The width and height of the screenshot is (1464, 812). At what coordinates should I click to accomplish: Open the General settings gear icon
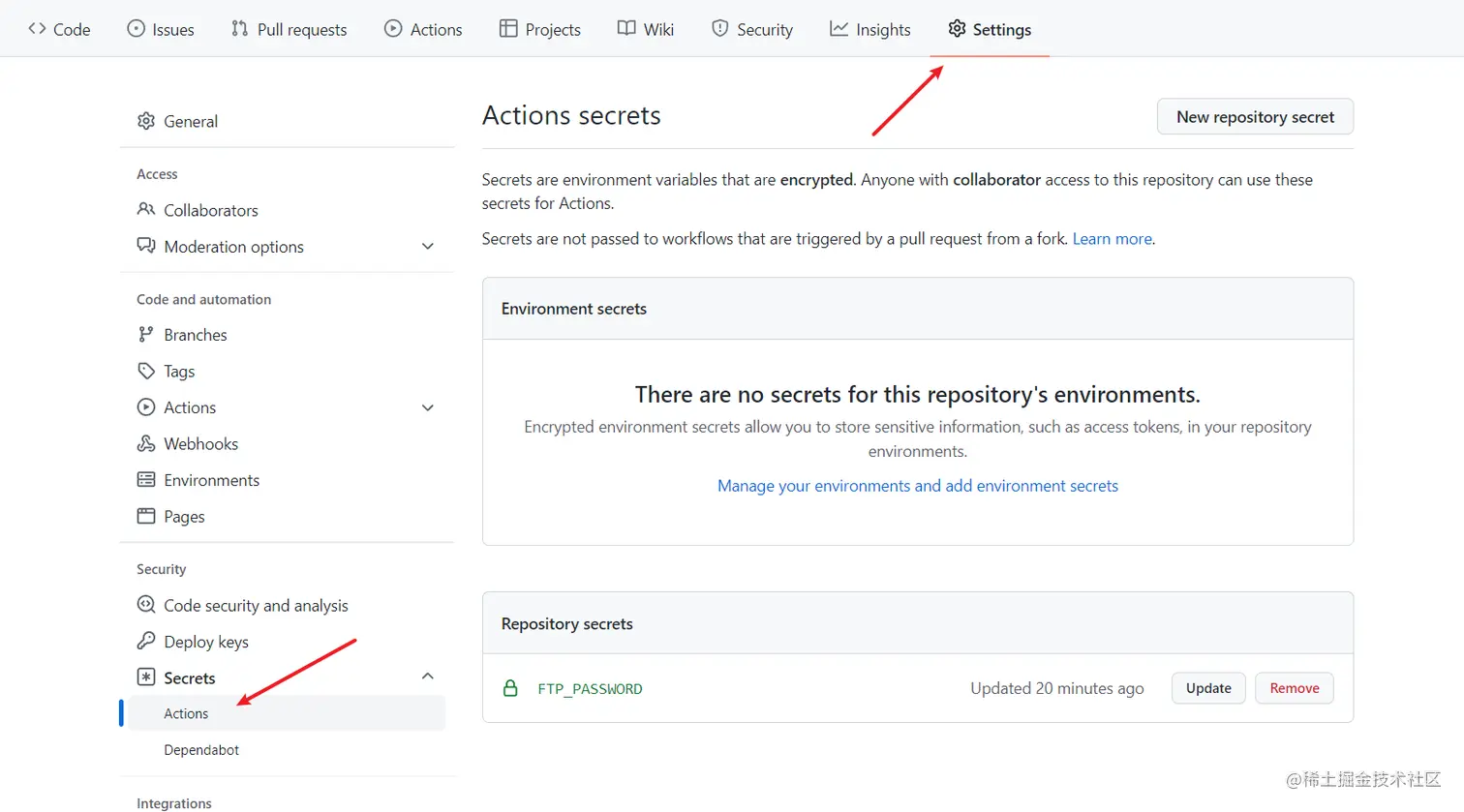145,120
